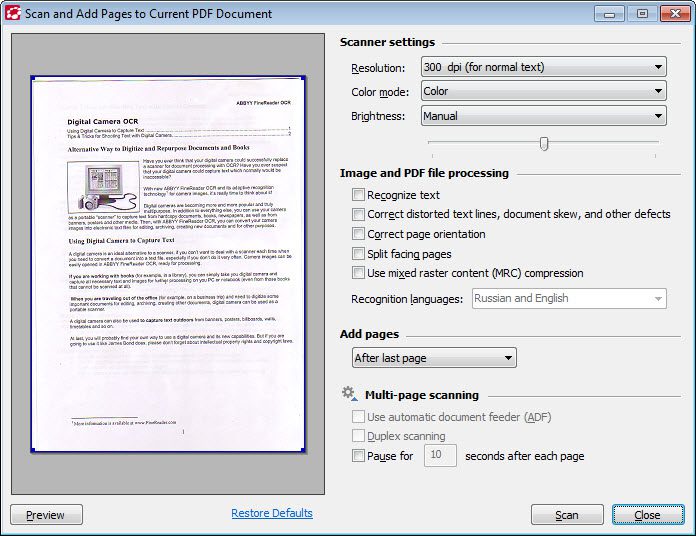Toggle Correct page orientation option
This screenshot has height=536, width=696.
[x=358, y=234]
